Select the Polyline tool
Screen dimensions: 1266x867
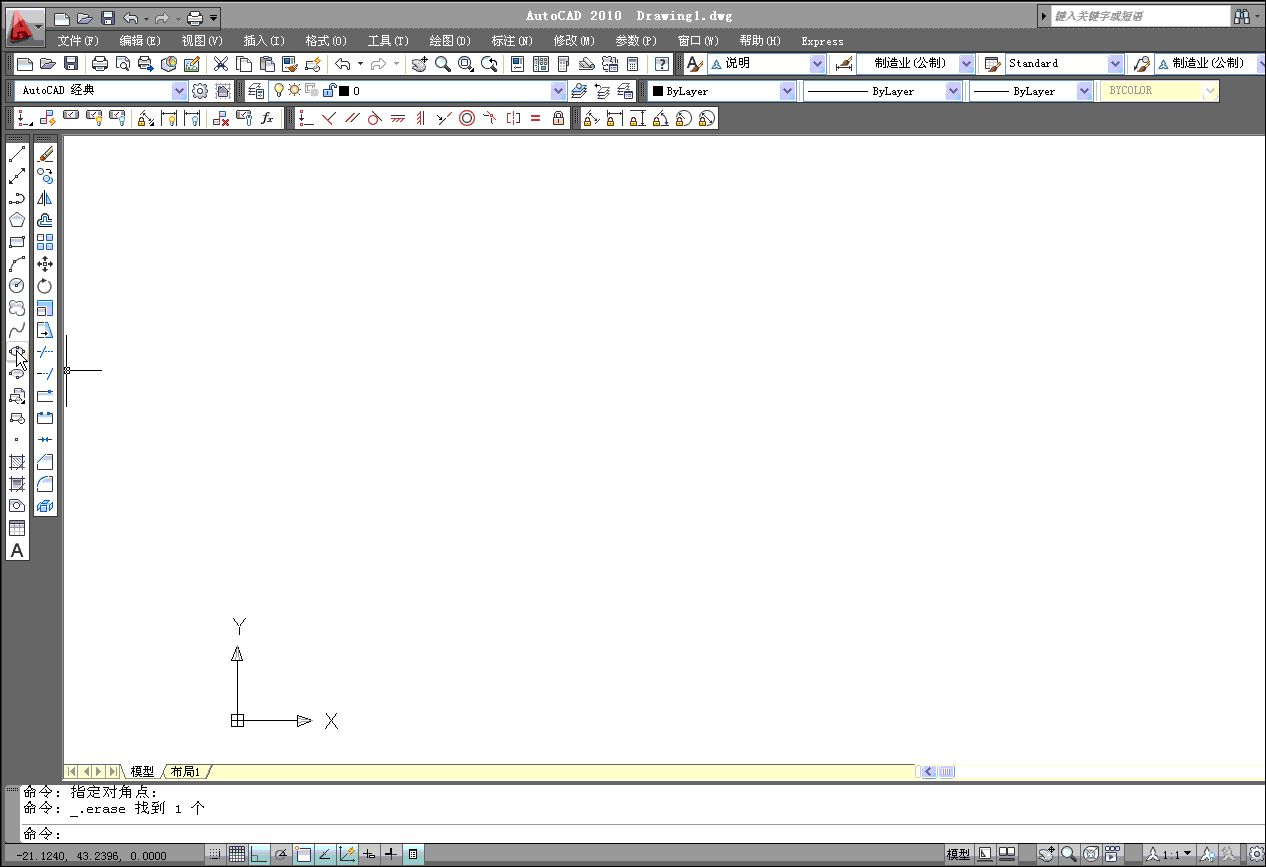click(17, 198)
